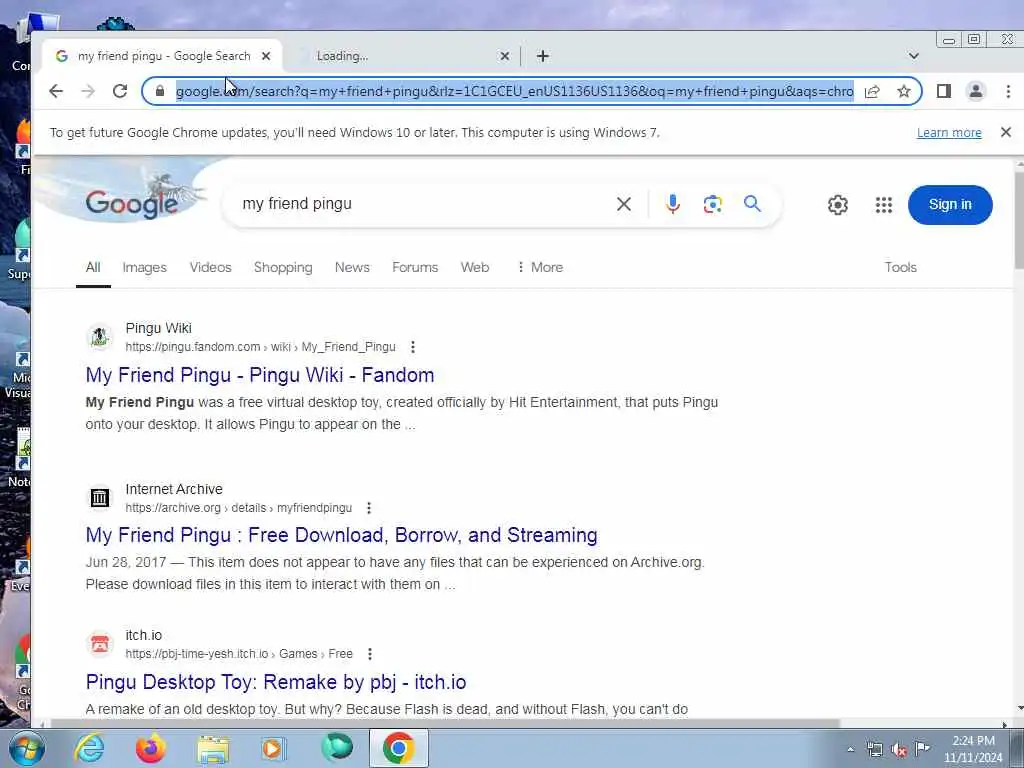Open options for Pingu Wiki result

tap(413, 347)
